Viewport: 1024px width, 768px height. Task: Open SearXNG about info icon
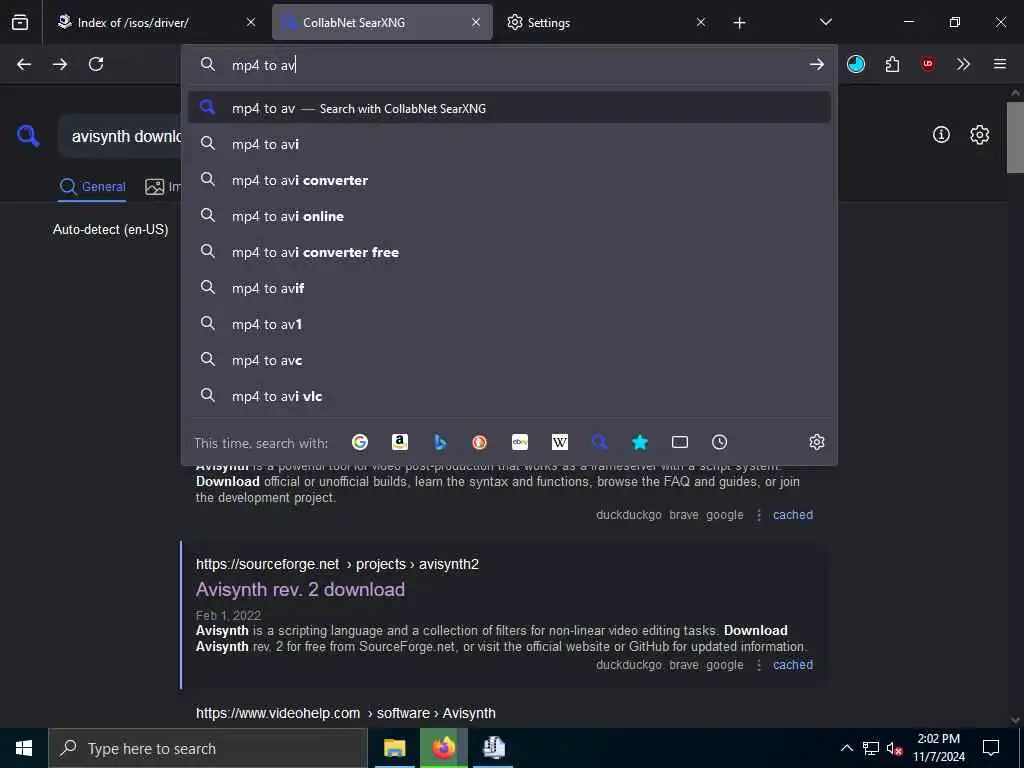(x=941, y=135)
